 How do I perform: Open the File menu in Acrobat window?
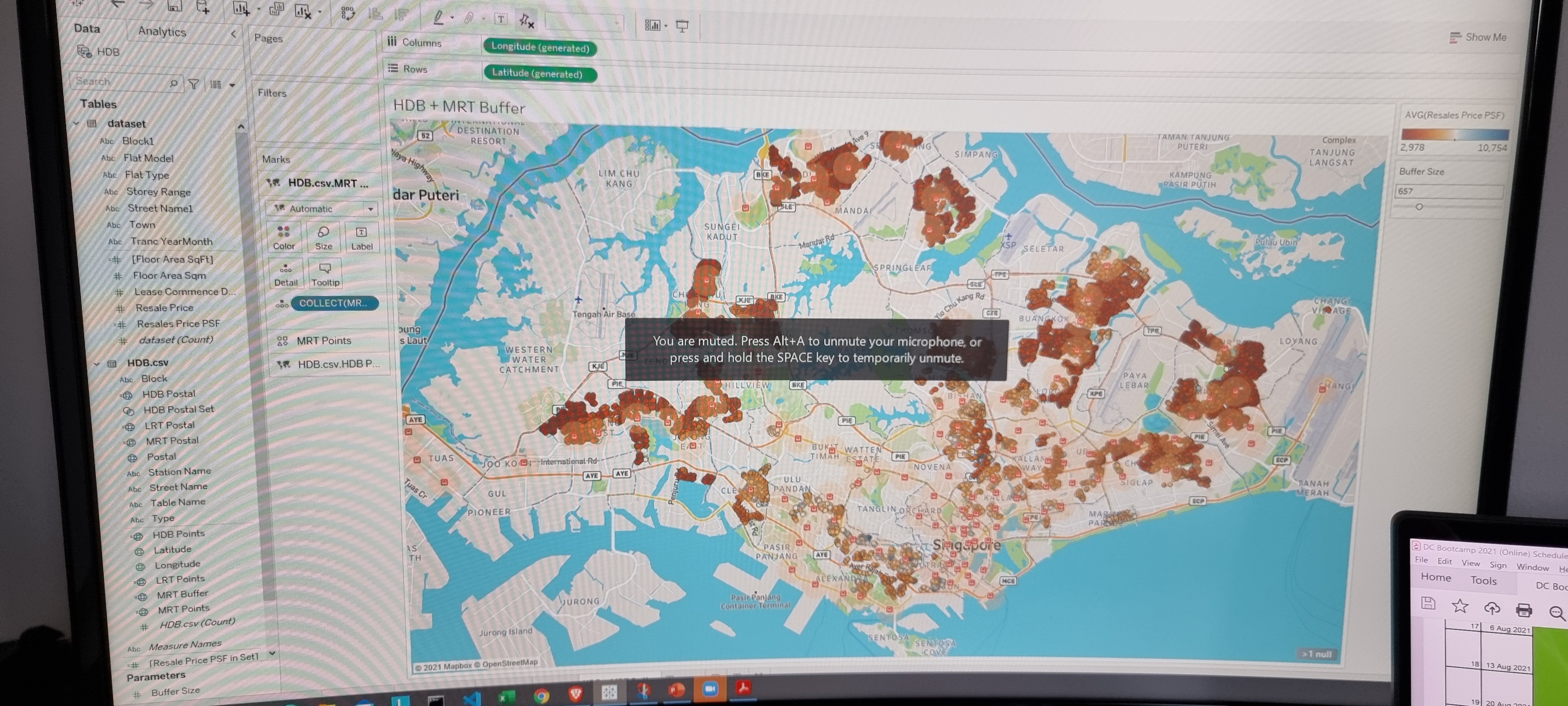click(1421, 560)
